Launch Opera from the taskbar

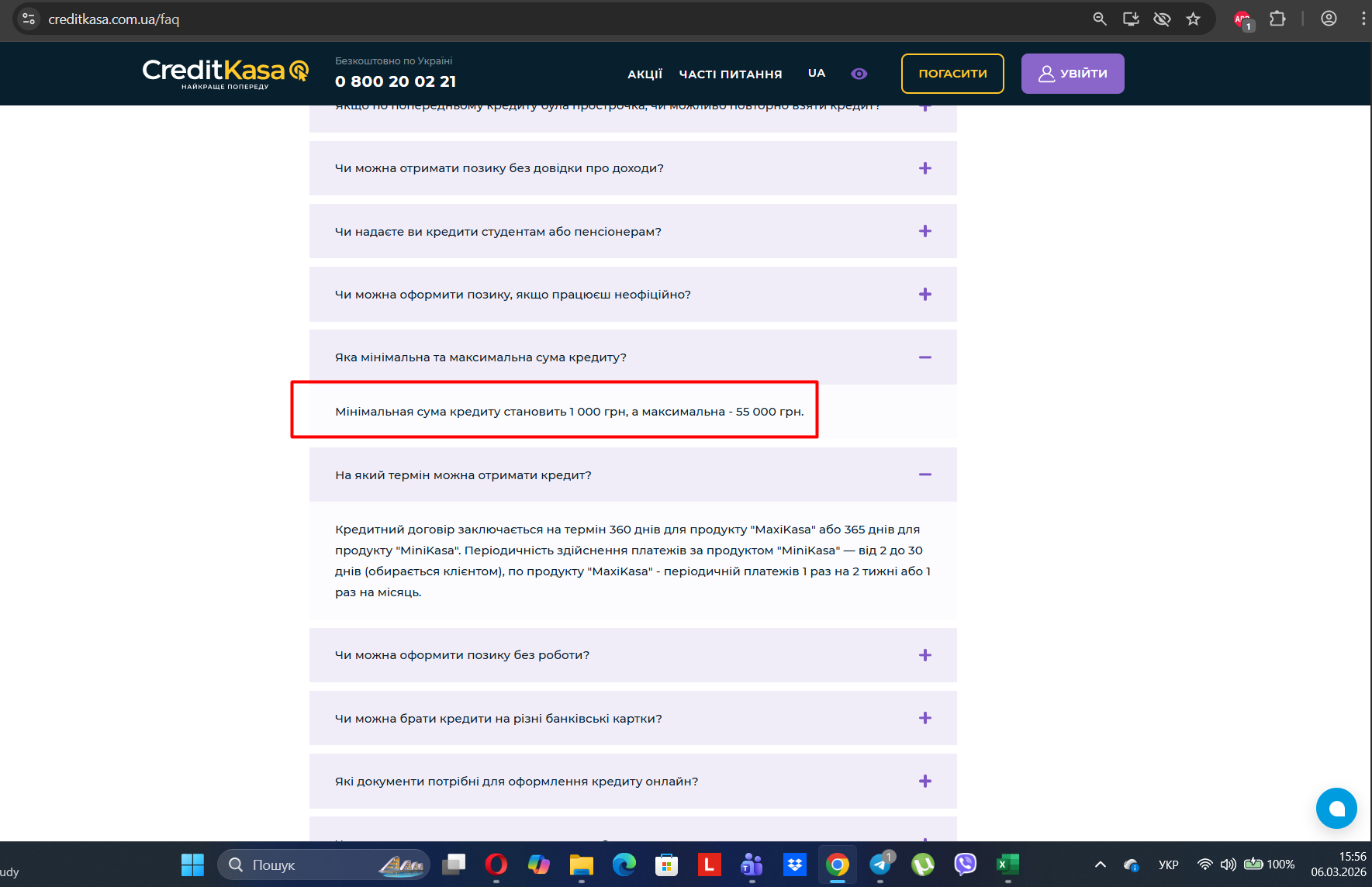point(496,864)
